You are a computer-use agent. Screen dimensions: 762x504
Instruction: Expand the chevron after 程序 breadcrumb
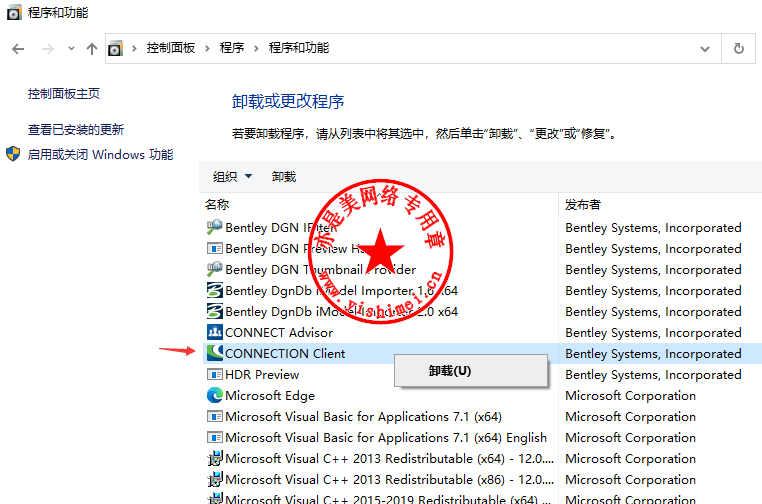click(x=256, y=48)
